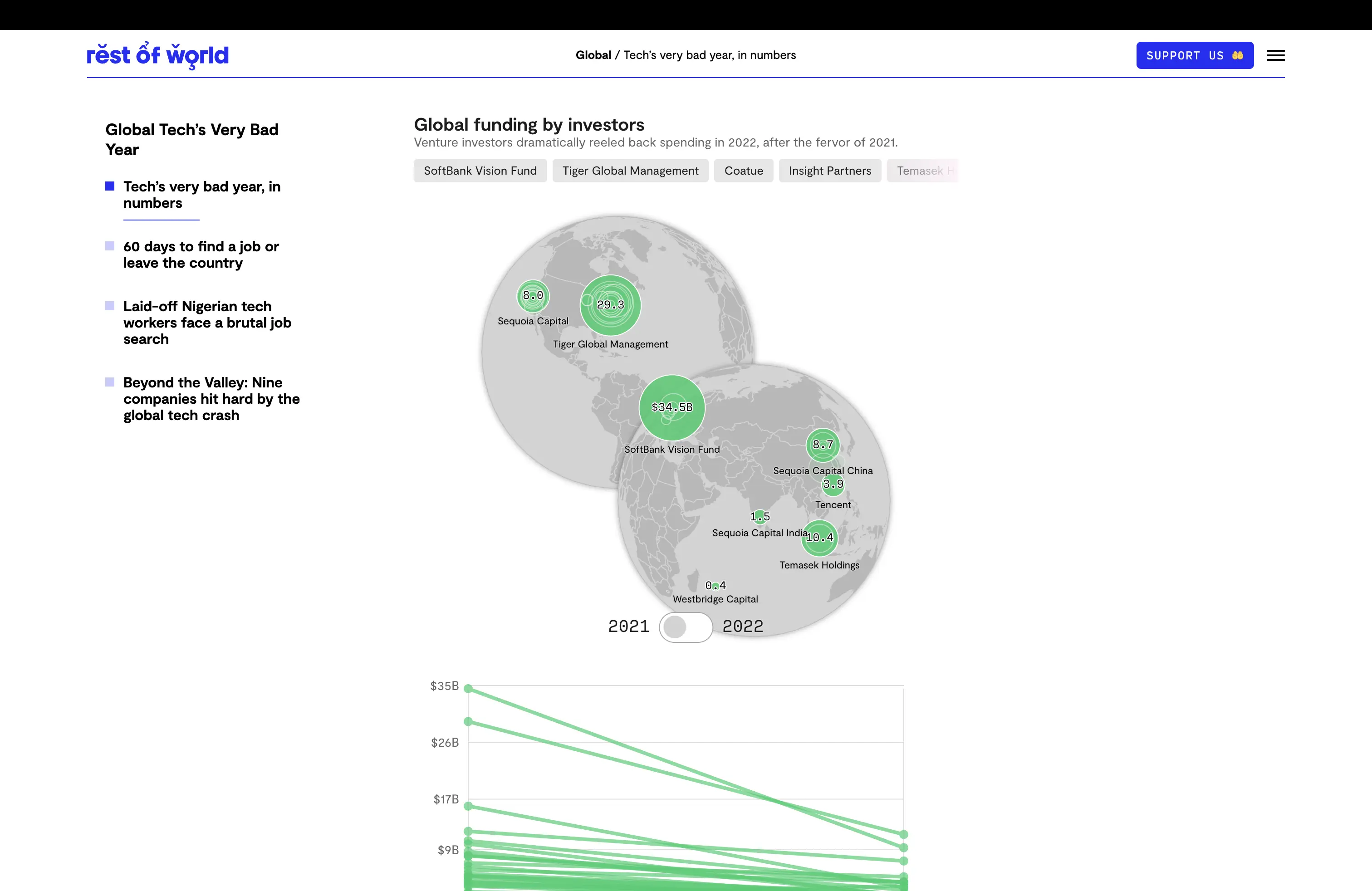This screenshot has width=1372, height=891.
Task: Click the $35B data point on line chart
Action: (x=468, y=689)
